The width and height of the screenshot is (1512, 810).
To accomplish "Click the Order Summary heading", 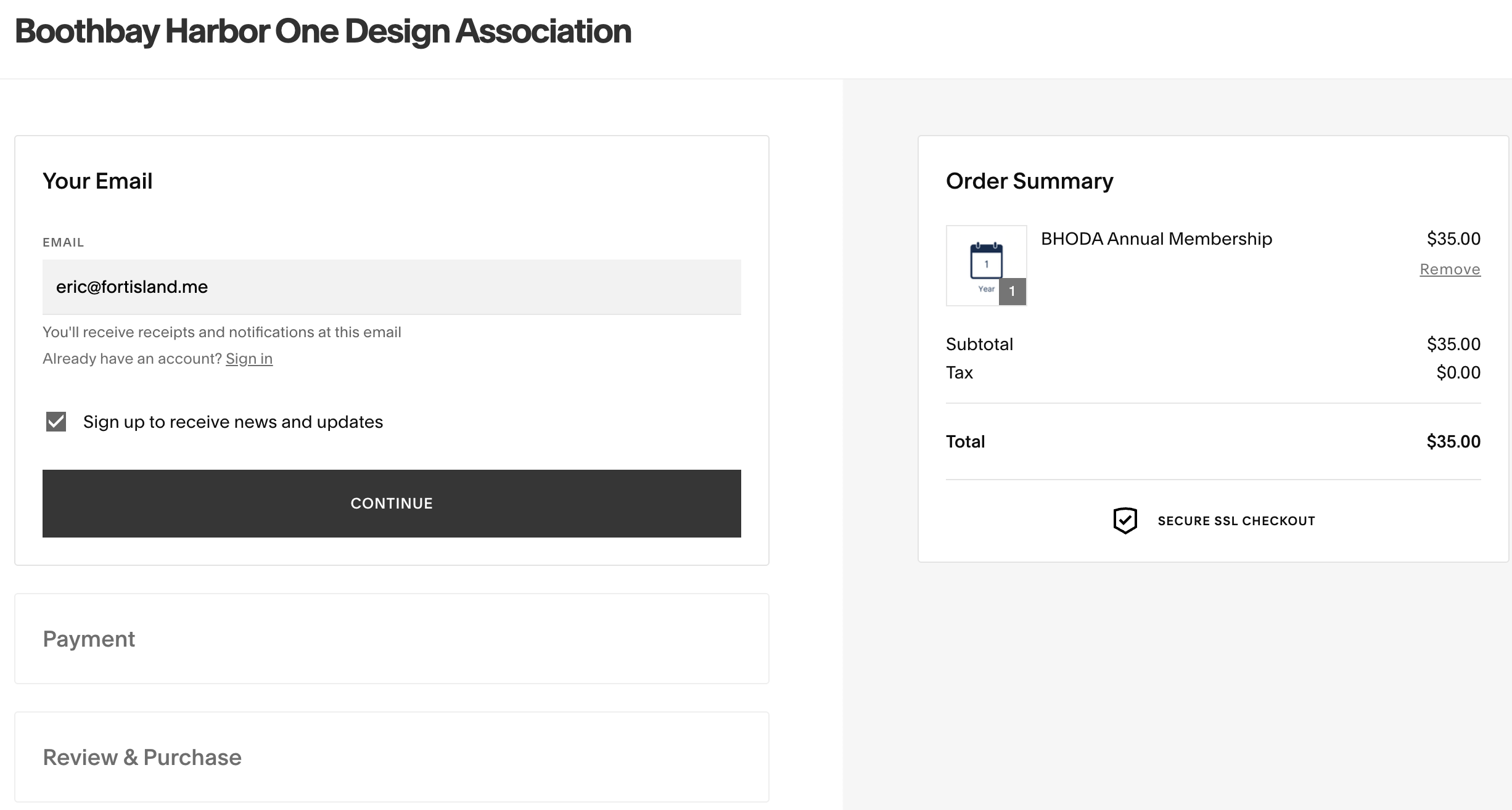I will (1030, 181).
